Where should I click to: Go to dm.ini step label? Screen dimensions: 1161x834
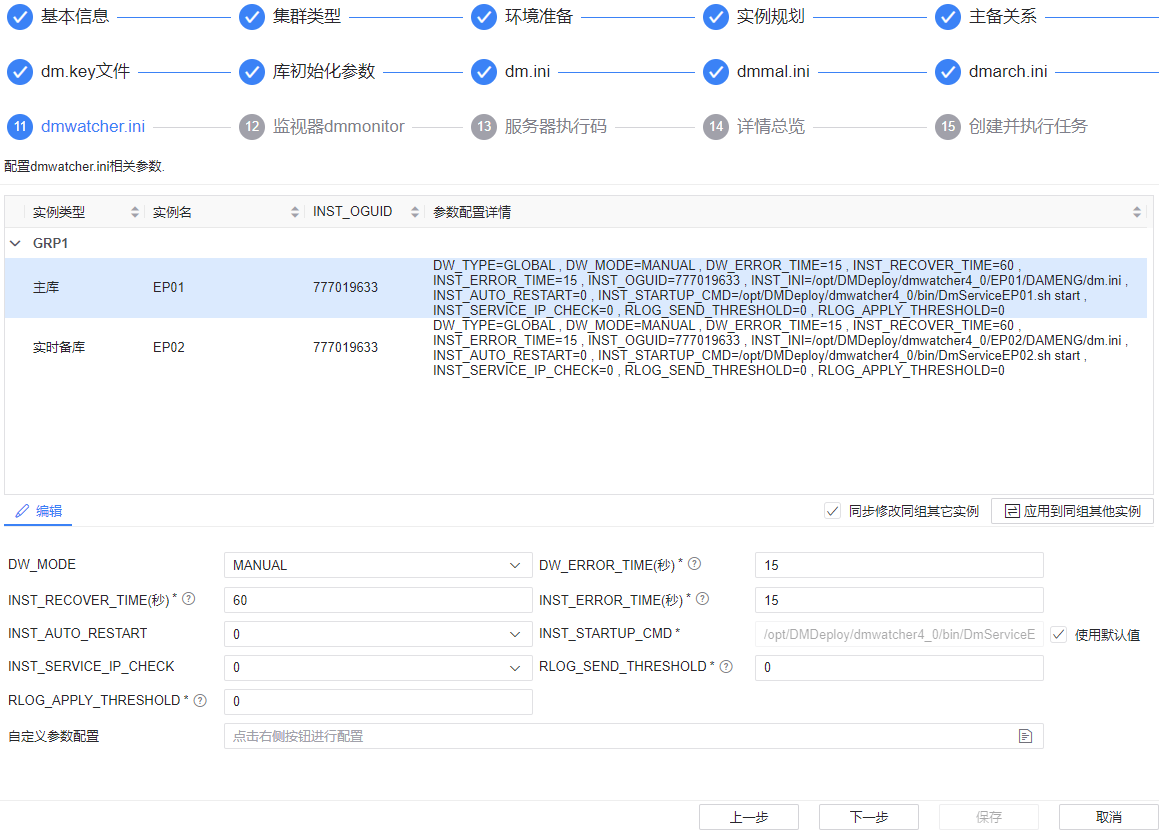tap(527, 72)
